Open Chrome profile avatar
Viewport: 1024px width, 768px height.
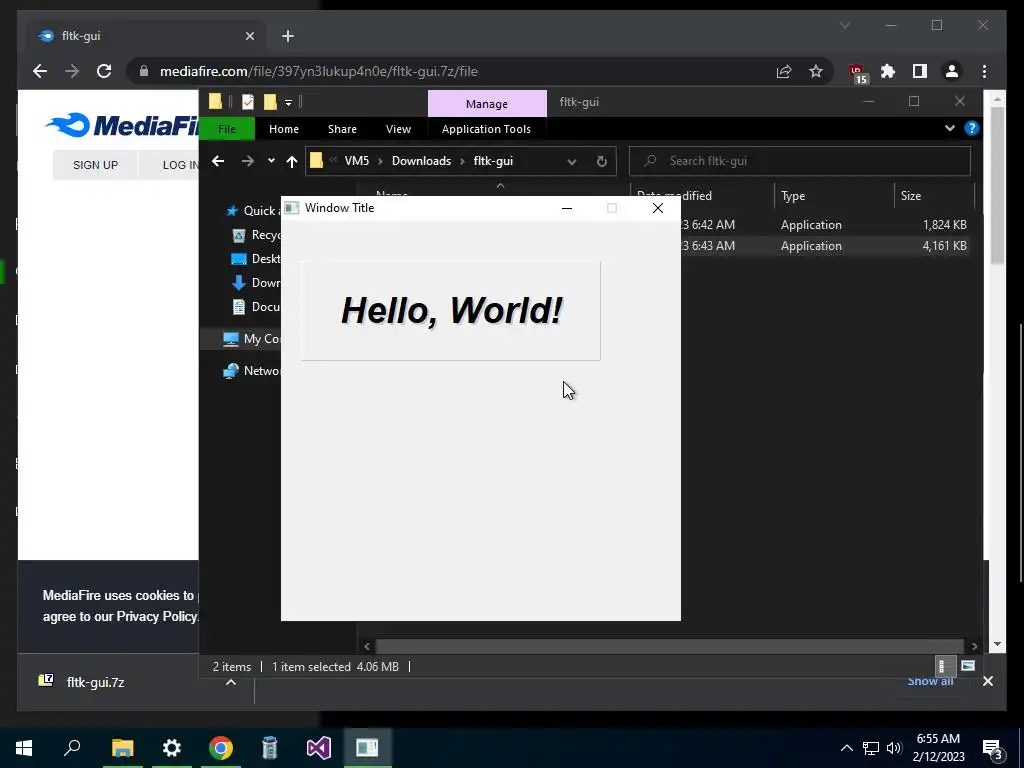[952, 71]
